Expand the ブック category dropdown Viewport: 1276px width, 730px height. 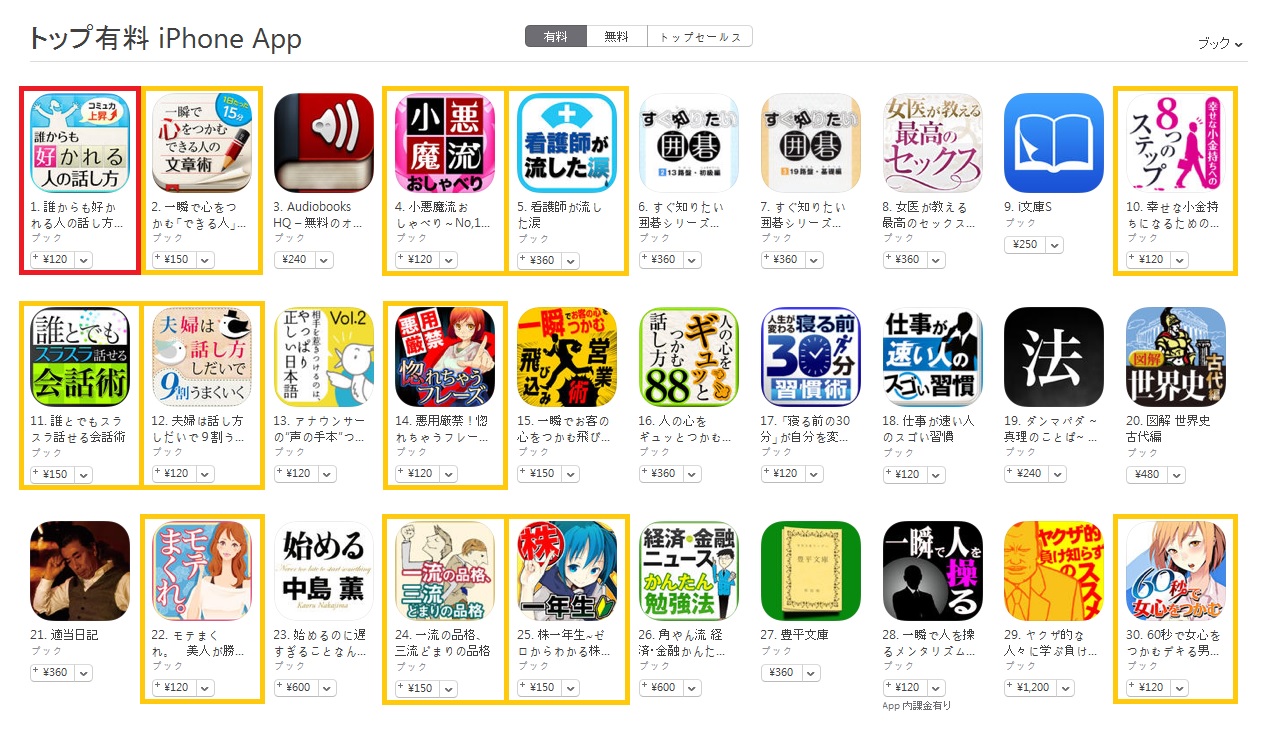tap(1220, 44)
